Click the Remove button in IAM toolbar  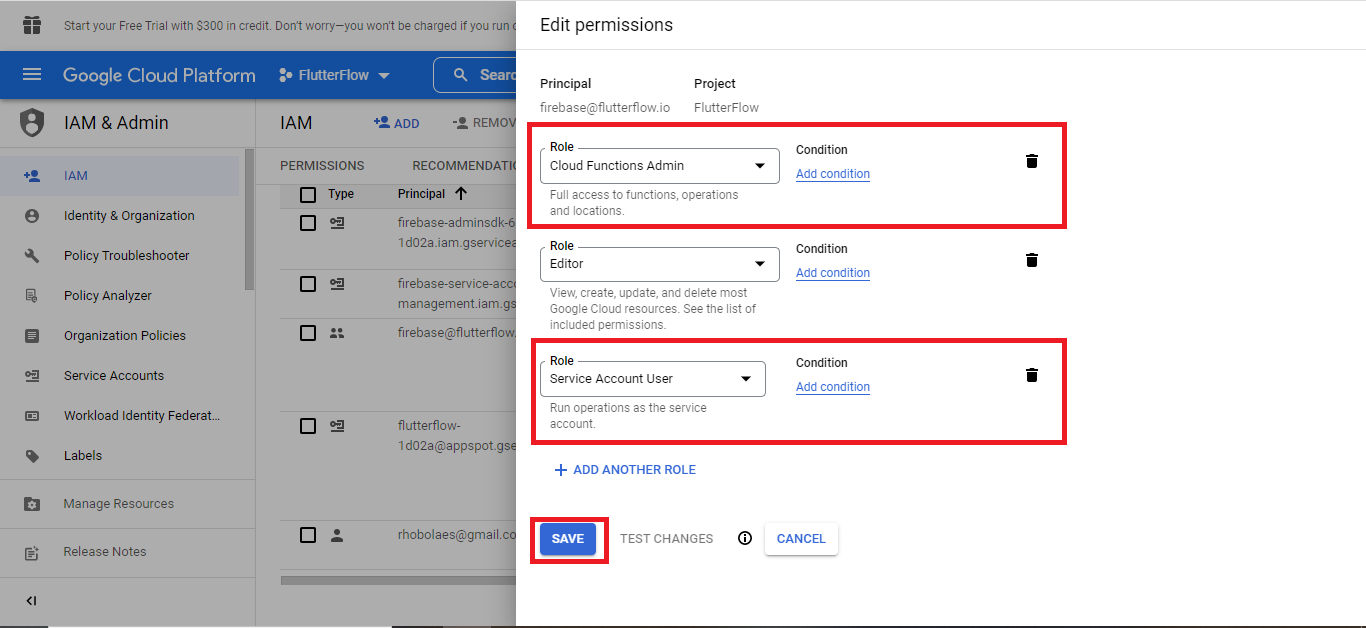[484, 123]
